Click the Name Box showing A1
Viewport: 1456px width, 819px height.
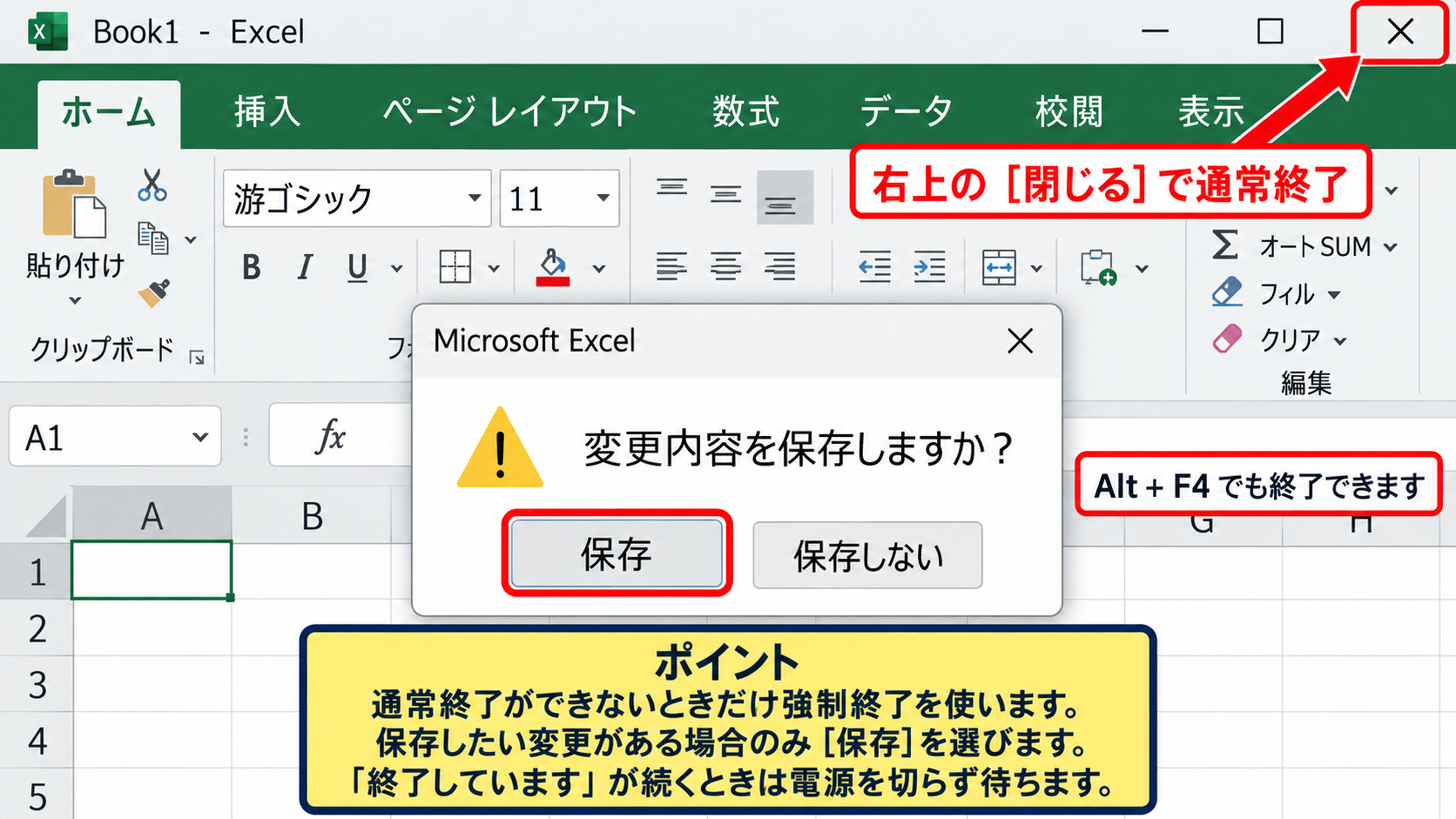tap(115, 437)
